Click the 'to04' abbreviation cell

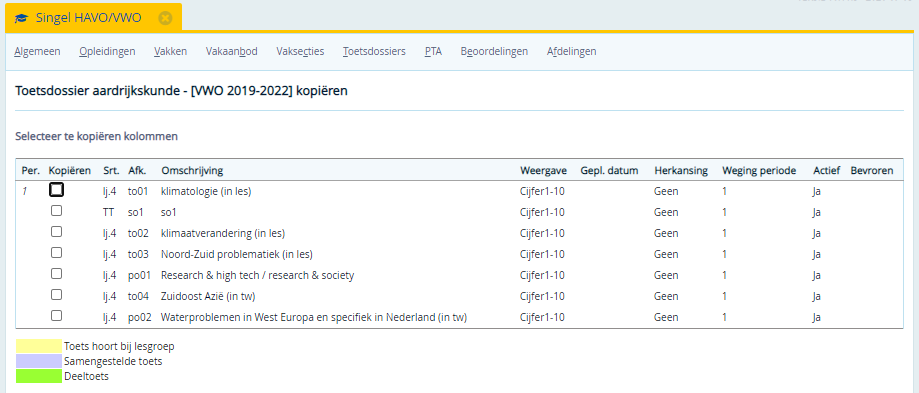click(x=138, y=296)
